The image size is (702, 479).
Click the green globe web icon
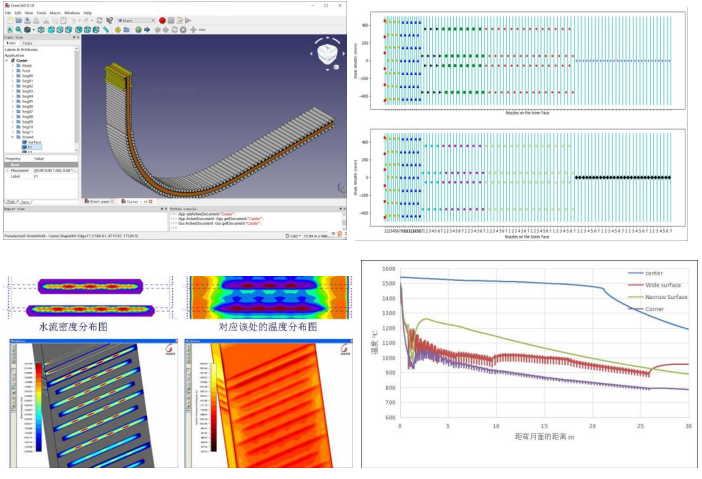pyautogui.click(x=138, y=30)
